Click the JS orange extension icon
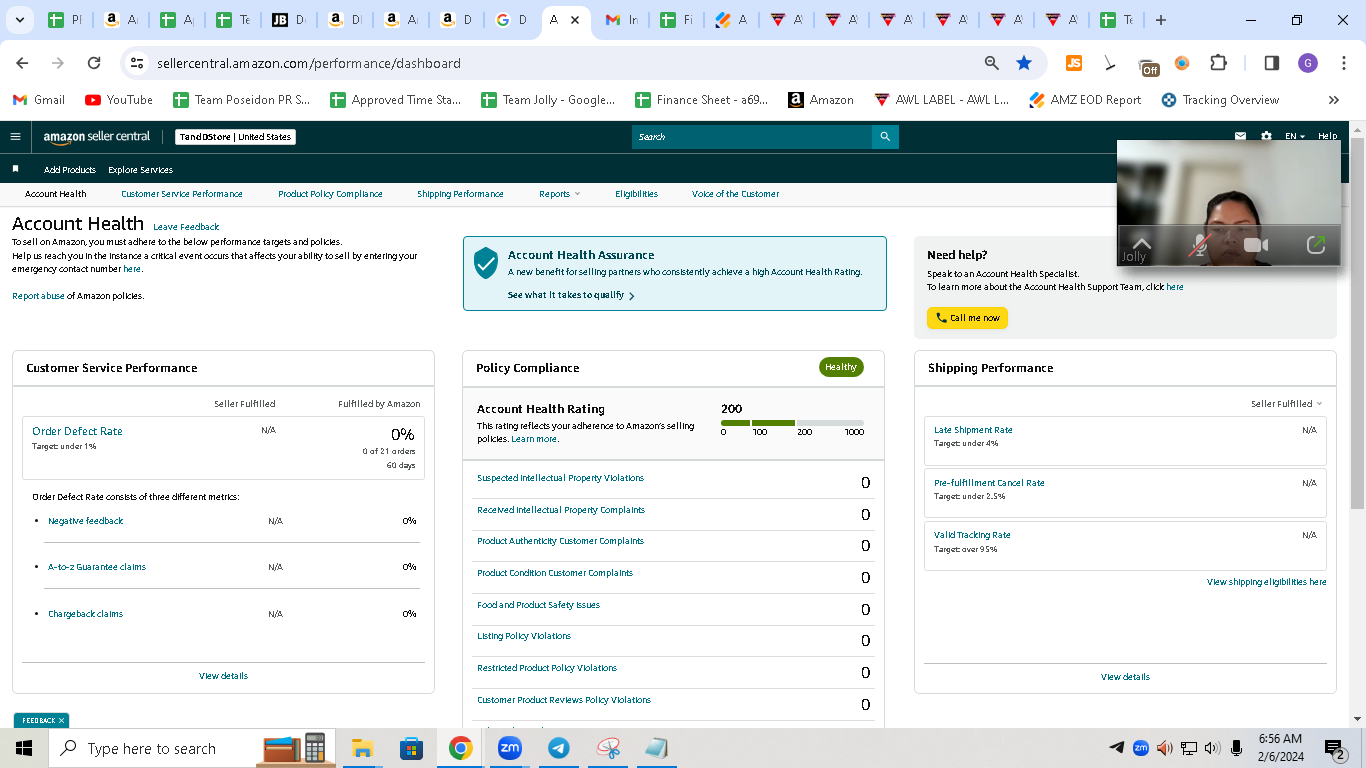Viewport: 1366px width, 768px height. pos(1074,63)
